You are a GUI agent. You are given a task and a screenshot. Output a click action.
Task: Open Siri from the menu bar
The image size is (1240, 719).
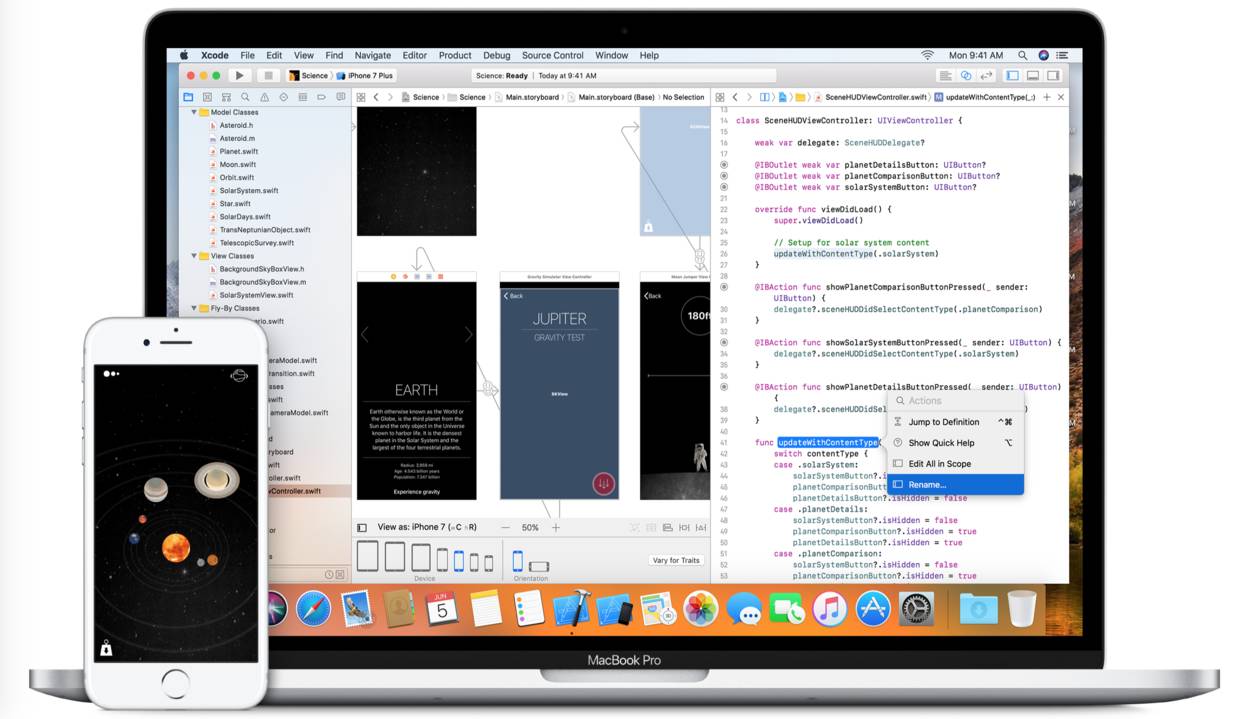(x=1043, y=55)
